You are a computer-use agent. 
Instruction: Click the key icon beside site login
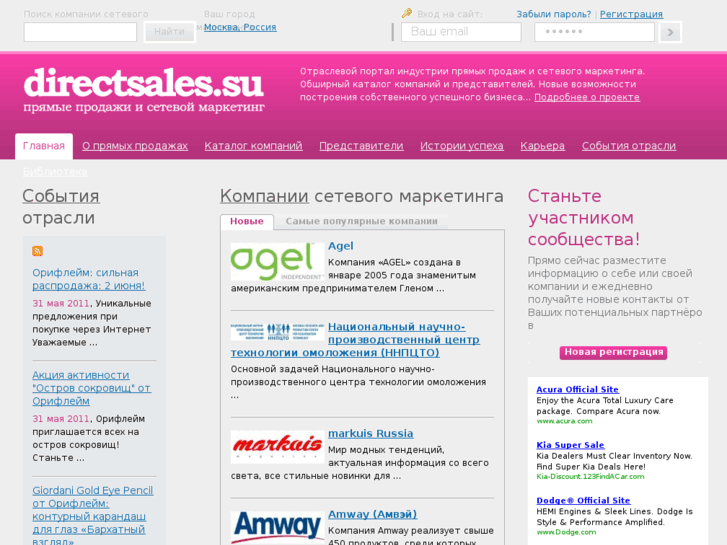click(407, 13)
